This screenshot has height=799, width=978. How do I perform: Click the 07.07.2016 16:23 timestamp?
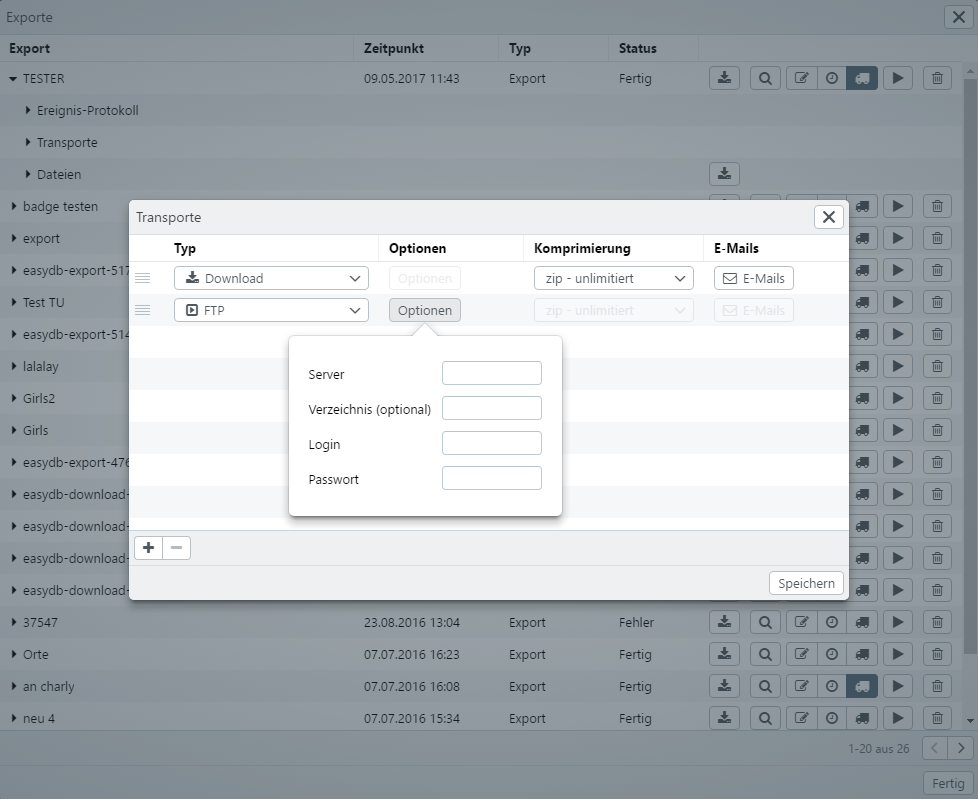pos(412,654)
